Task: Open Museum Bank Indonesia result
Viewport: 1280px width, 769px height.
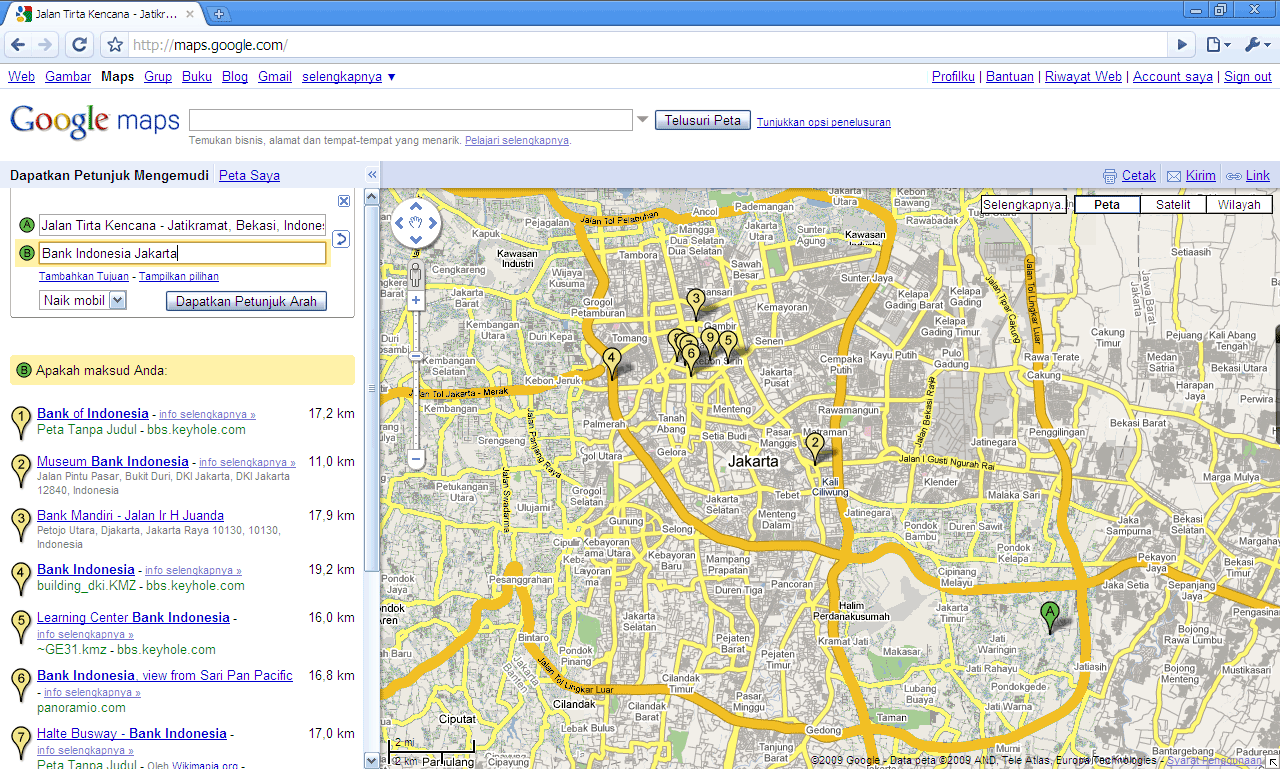Action: (x=113, y=462)
